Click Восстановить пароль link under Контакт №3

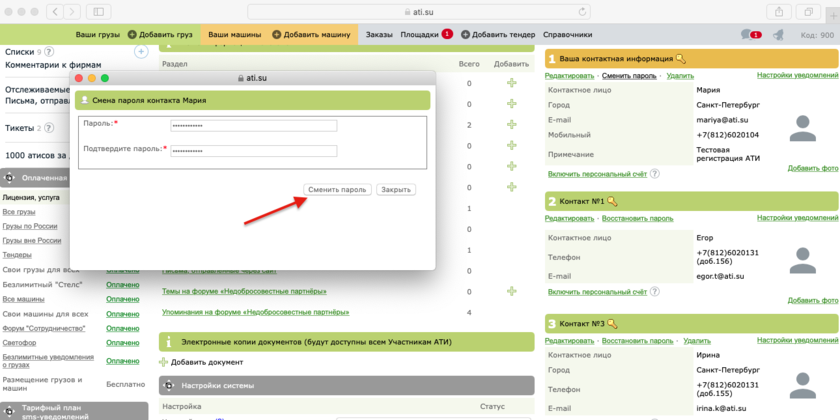(x=637, y=343)
